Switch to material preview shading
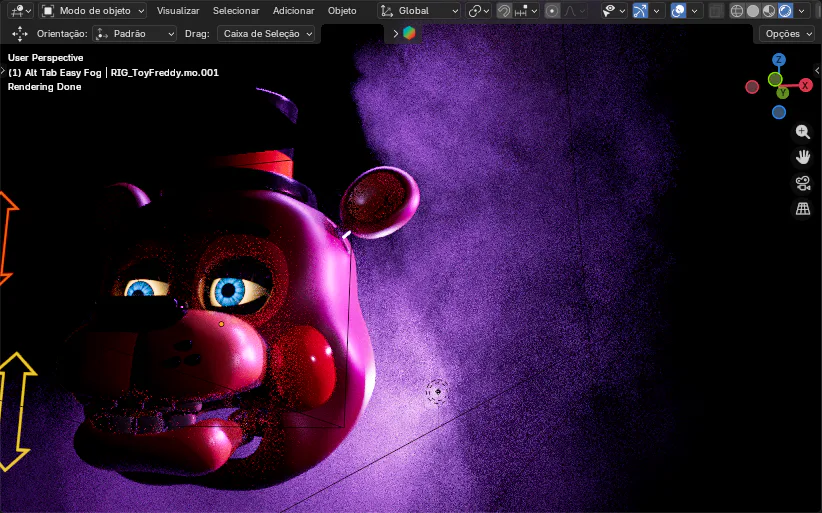This screenshot has width=822, height=513. pos(769,10)
